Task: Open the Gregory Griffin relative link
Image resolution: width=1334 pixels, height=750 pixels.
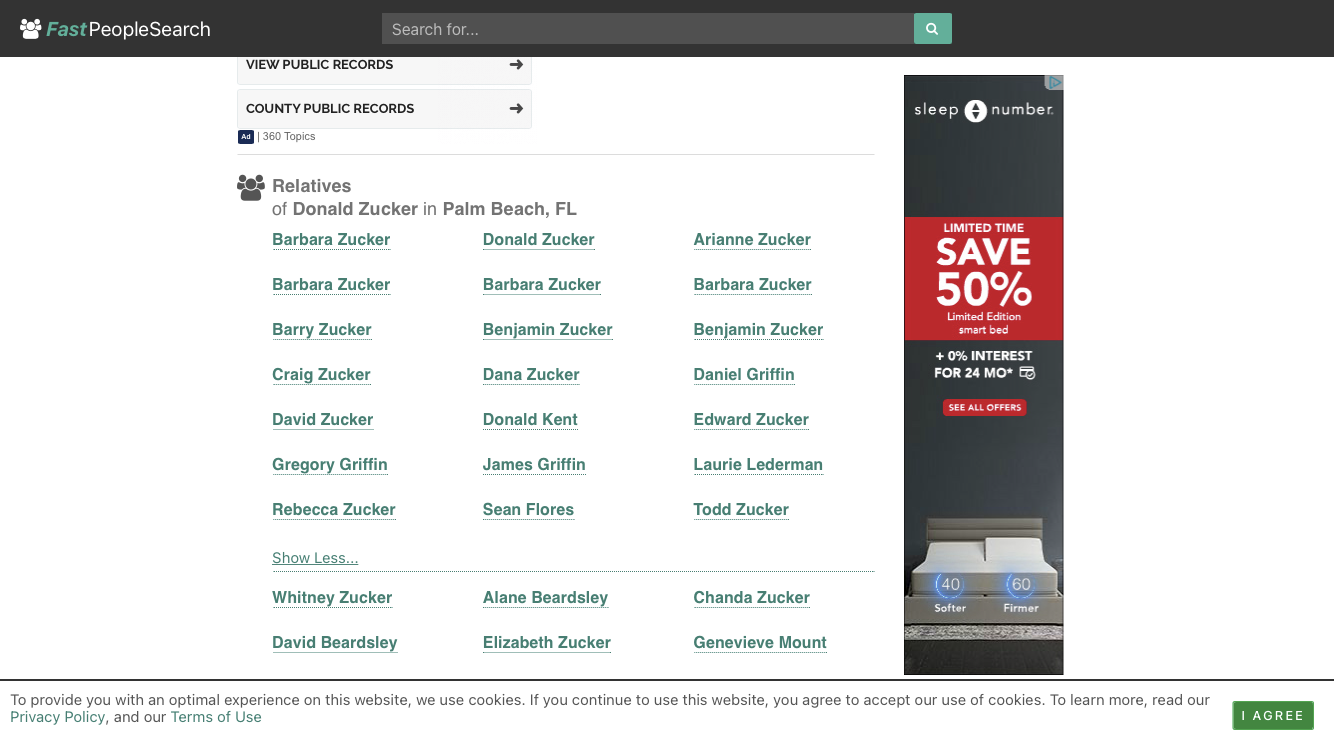Action: [330, 465]
